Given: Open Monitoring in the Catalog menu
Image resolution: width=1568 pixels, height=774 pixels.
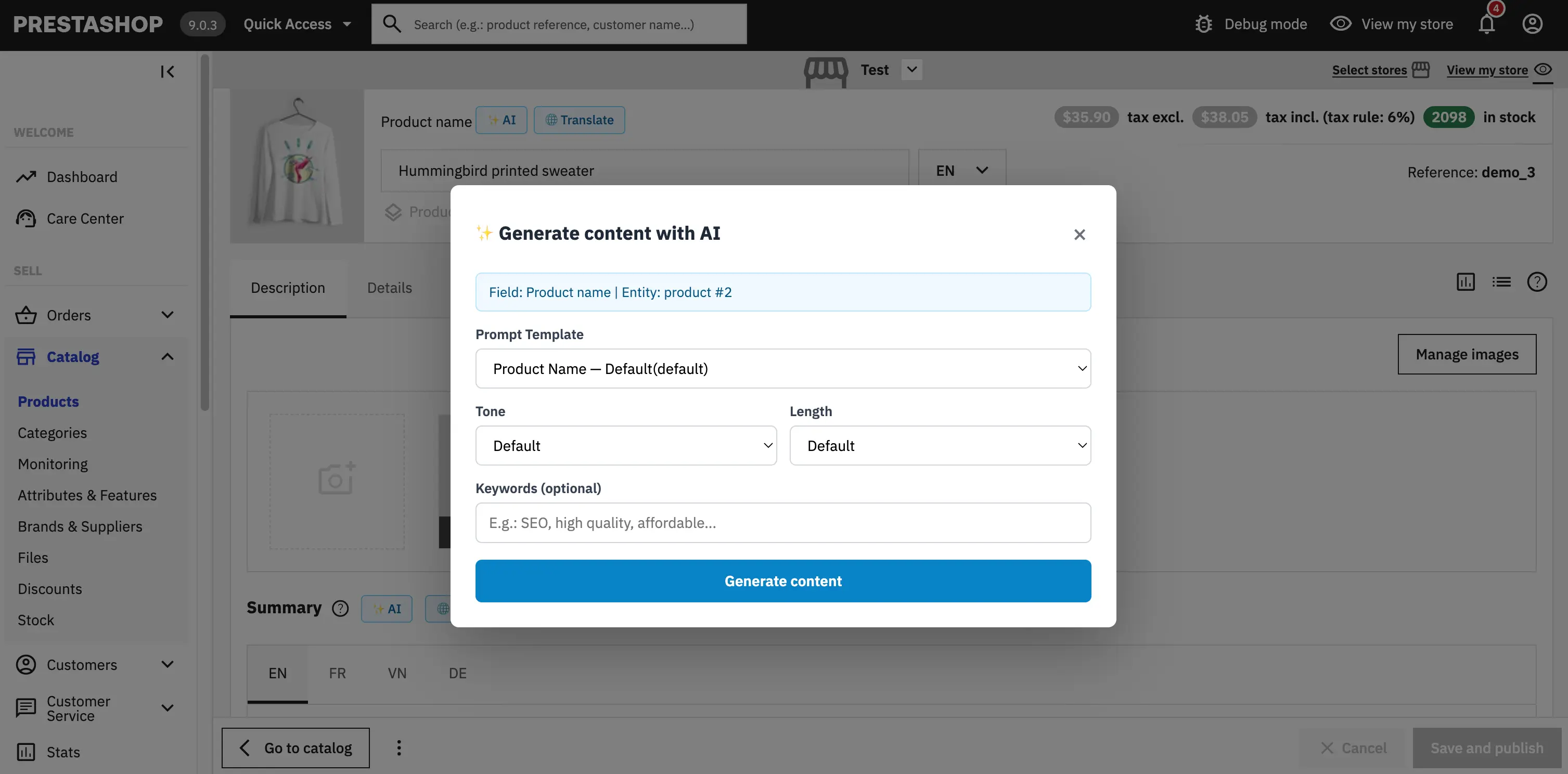Looking at the screenshot, I should pyautogui.click(x=53, y=465).
